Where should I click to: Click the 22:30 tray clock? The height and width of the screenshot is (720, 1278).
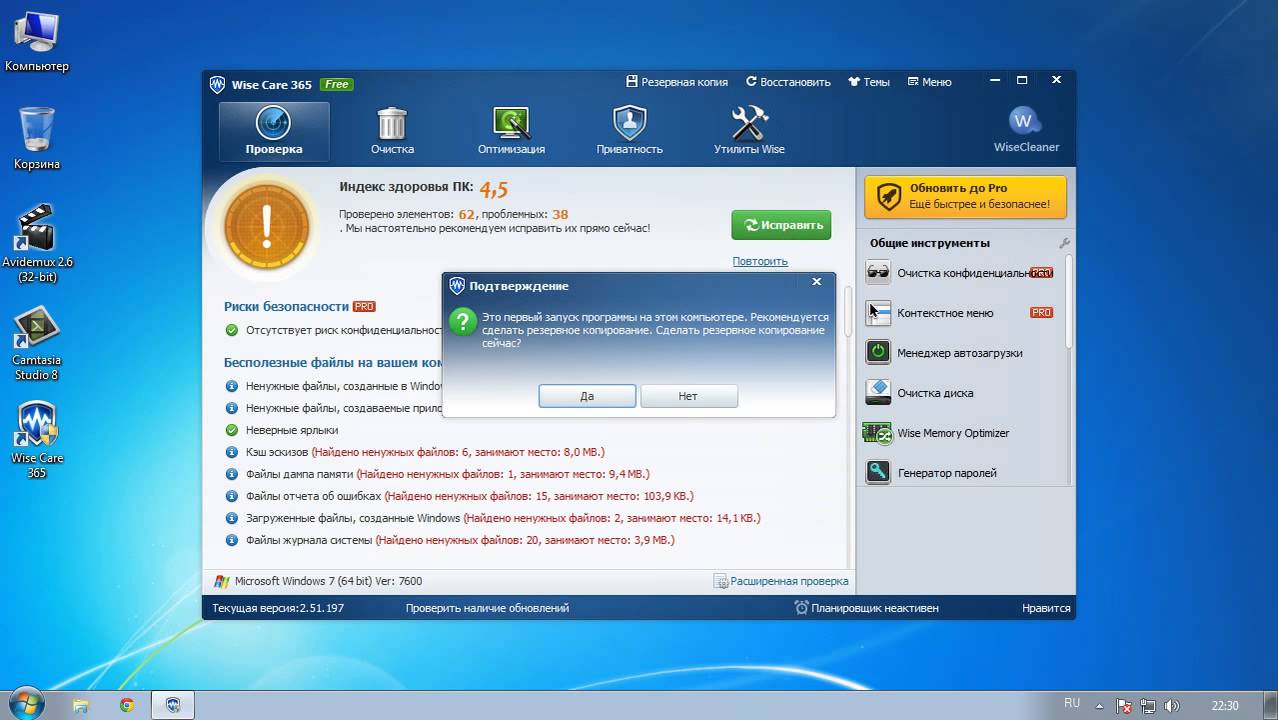1225,705
